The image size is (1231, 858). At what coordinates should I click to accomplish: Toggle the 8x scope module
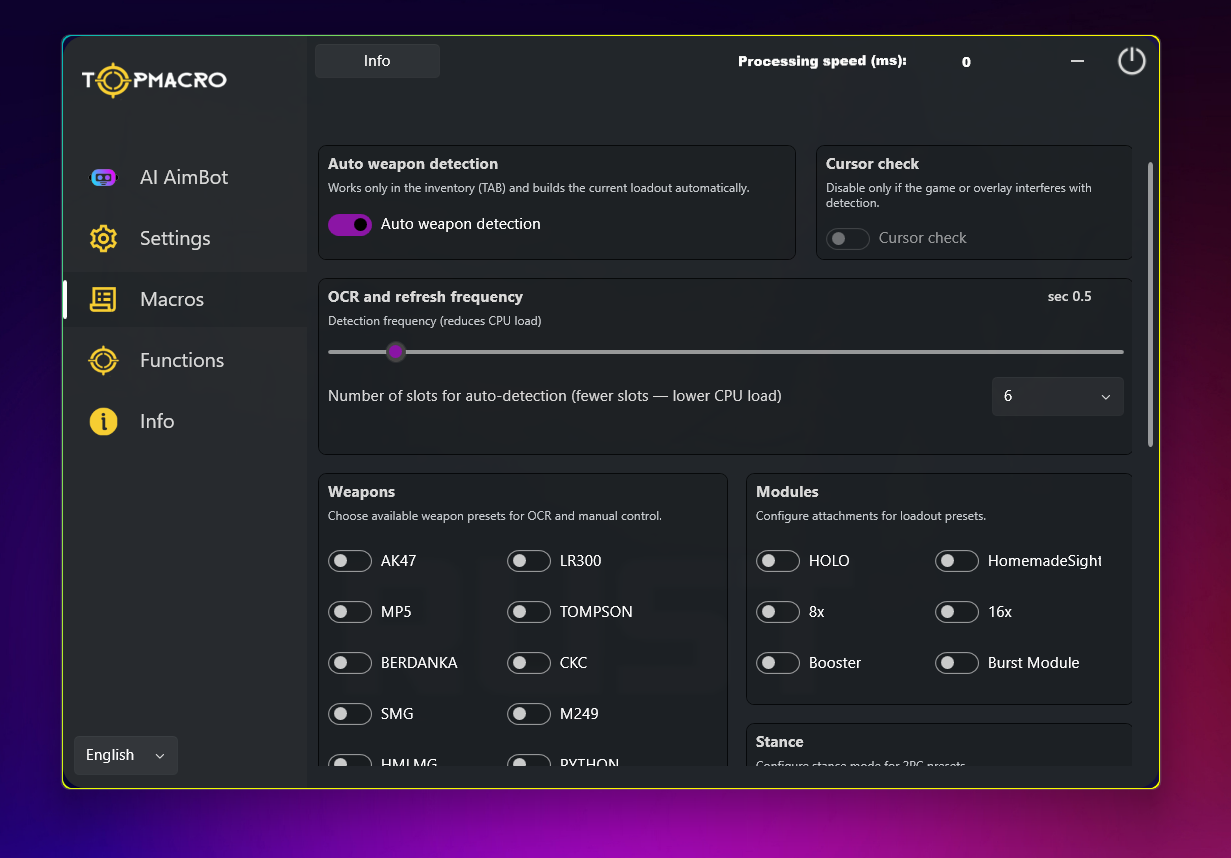[x=778, y=612]
